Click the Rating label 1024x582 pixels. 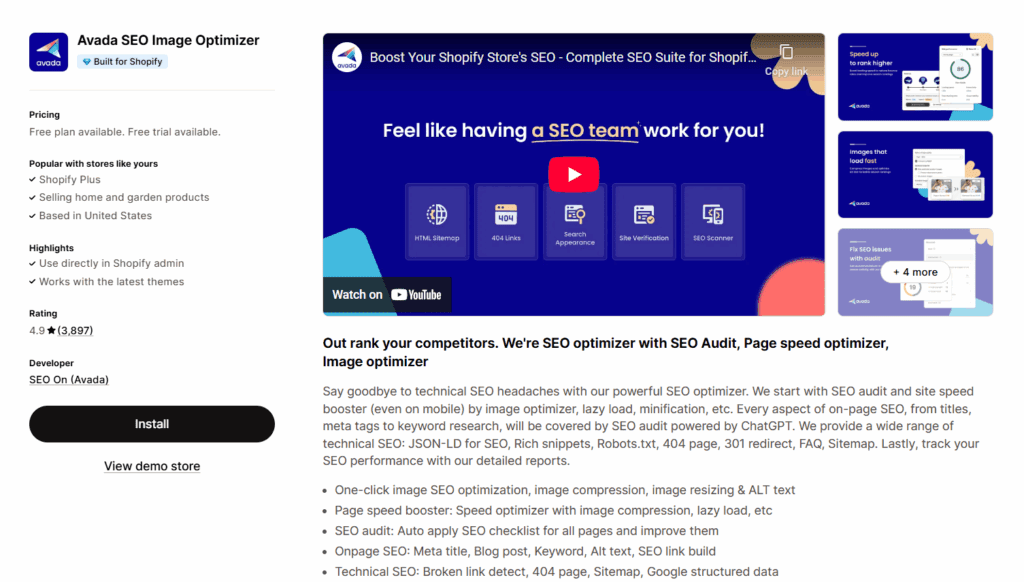(x=43, y=314)
